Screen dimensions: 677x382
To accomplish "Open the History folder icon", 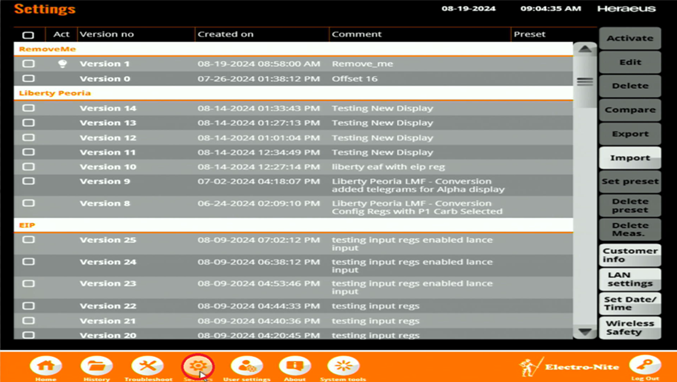I will [x=96, y=366].
